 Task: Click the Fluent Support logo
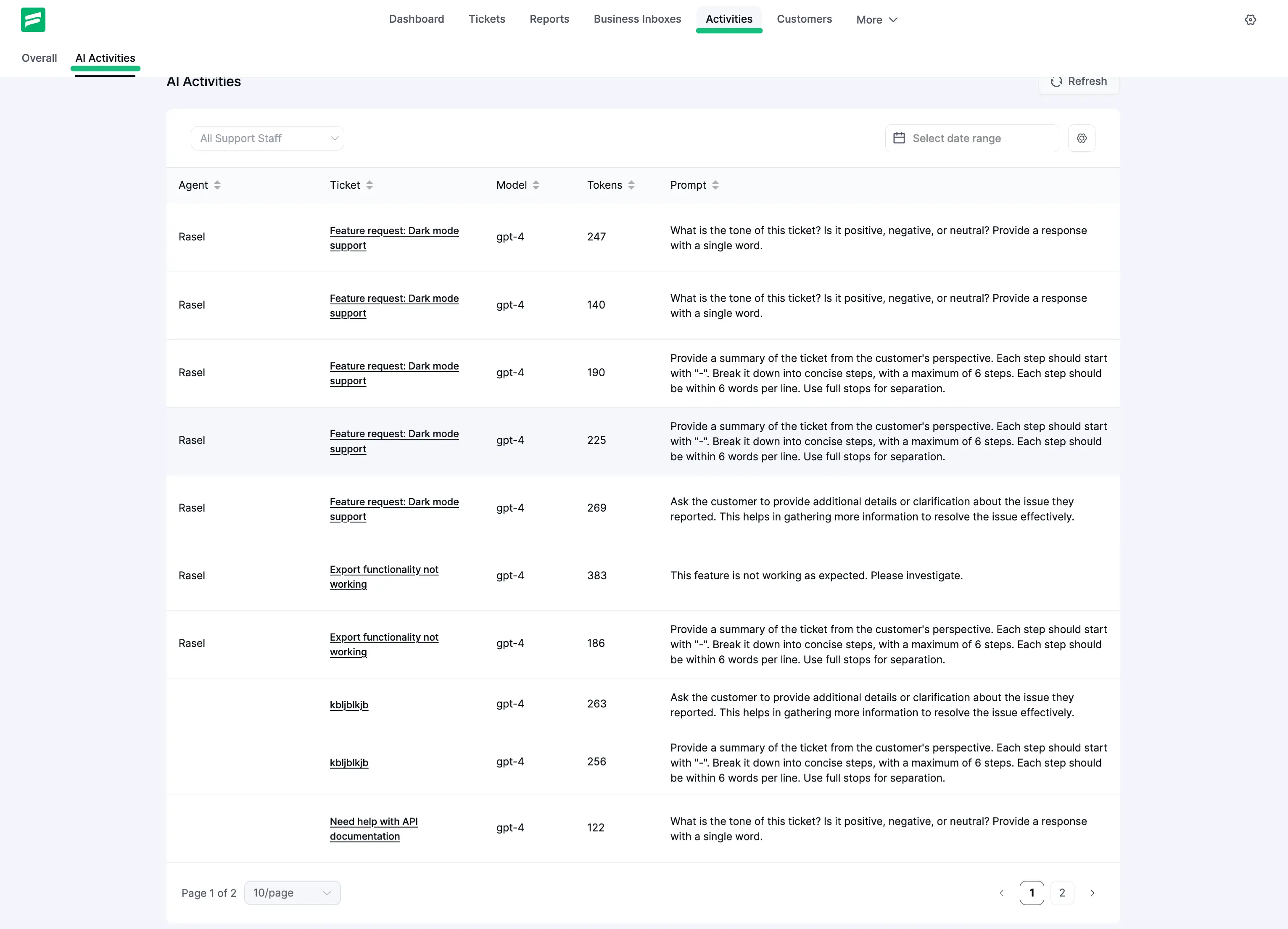[x=33, y=19]
